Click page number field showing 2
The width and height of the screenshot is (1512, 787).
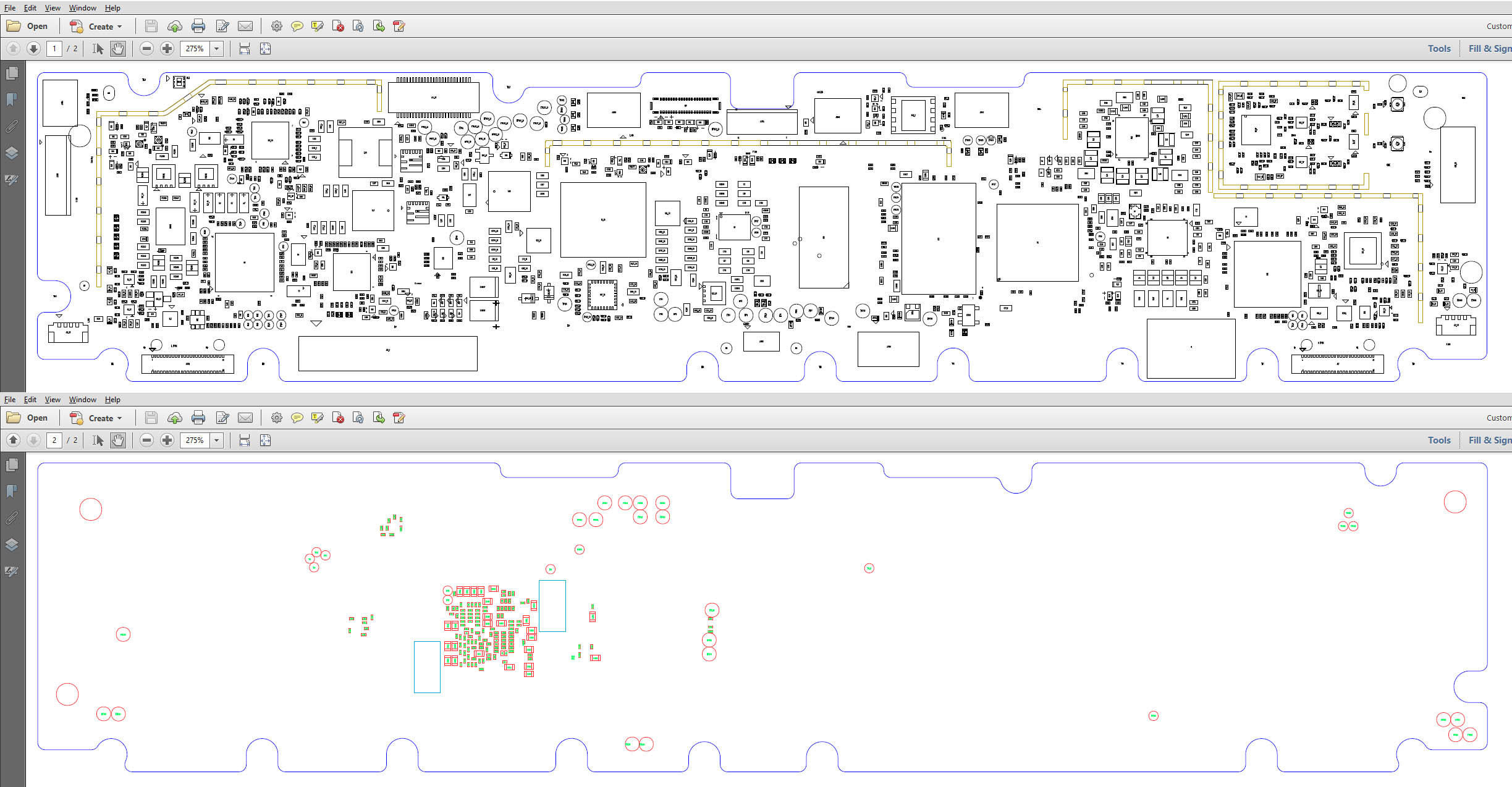[x=54, y=440]
